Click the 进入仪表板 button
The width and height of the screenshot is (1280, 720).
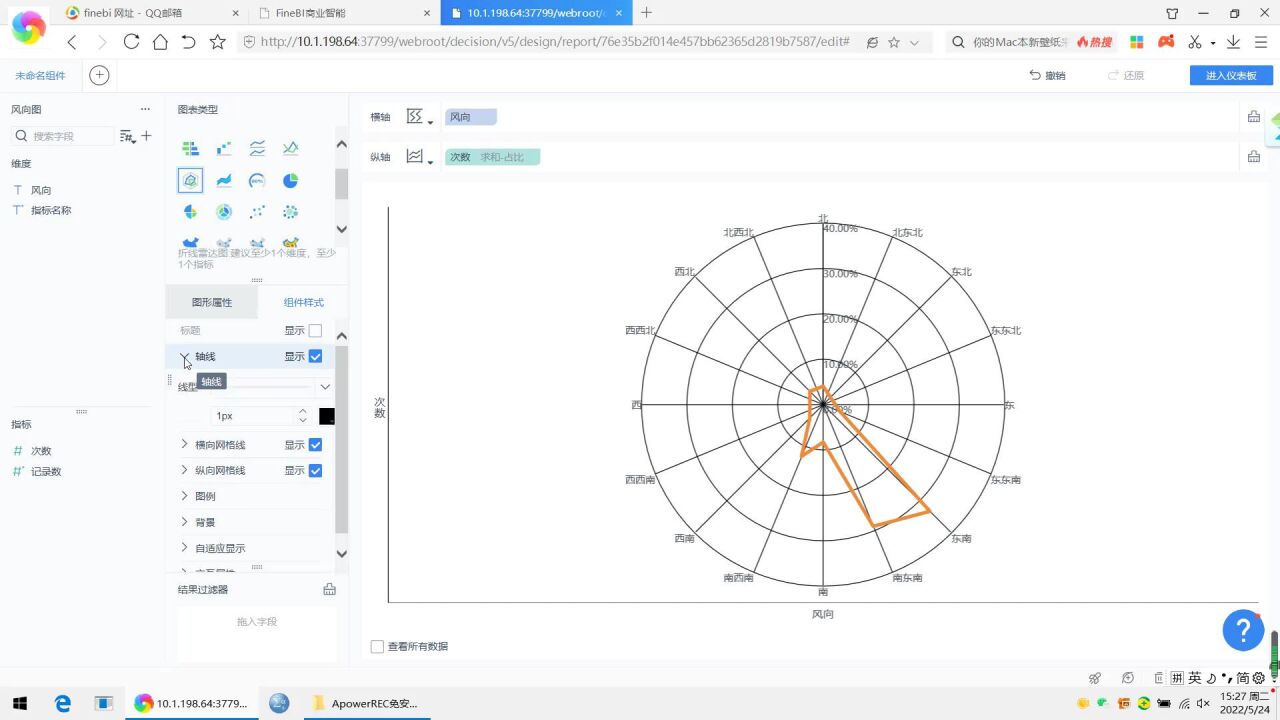1231,76
